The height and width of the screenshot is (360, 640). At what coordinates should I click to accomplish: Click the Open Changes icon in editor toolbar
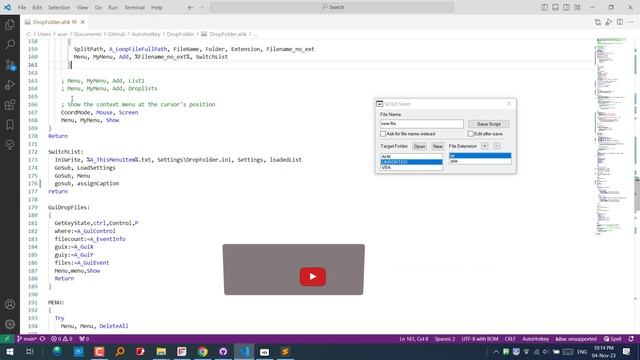tap(598, 22)
